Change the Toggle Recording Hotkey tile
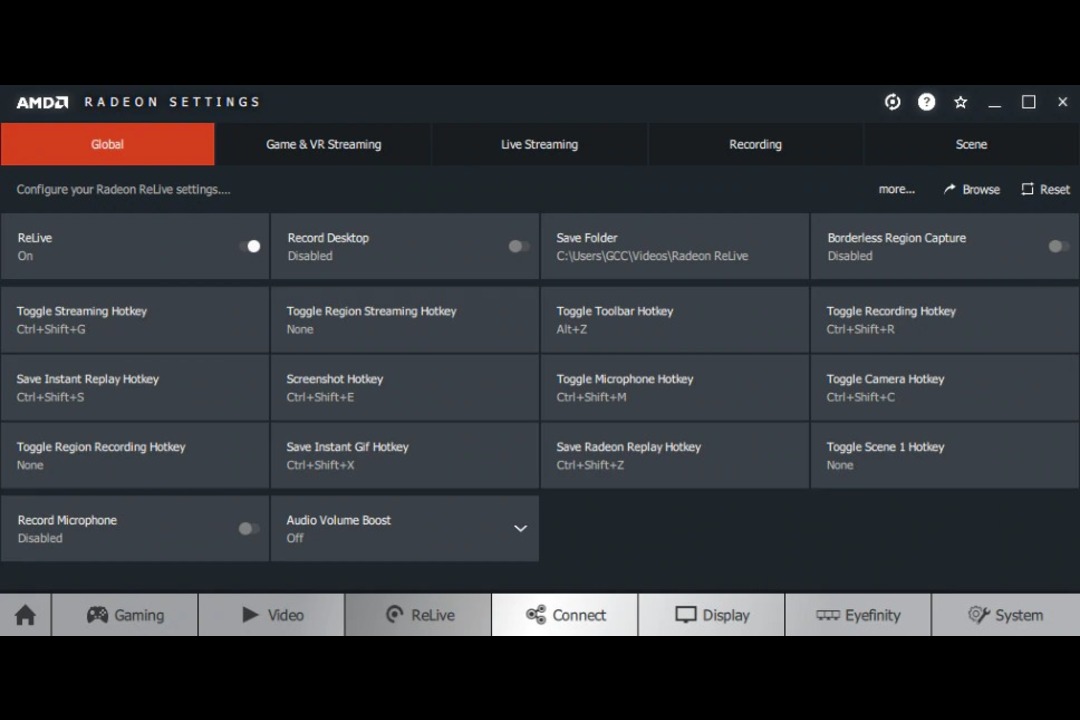 [x=945, y=320]
